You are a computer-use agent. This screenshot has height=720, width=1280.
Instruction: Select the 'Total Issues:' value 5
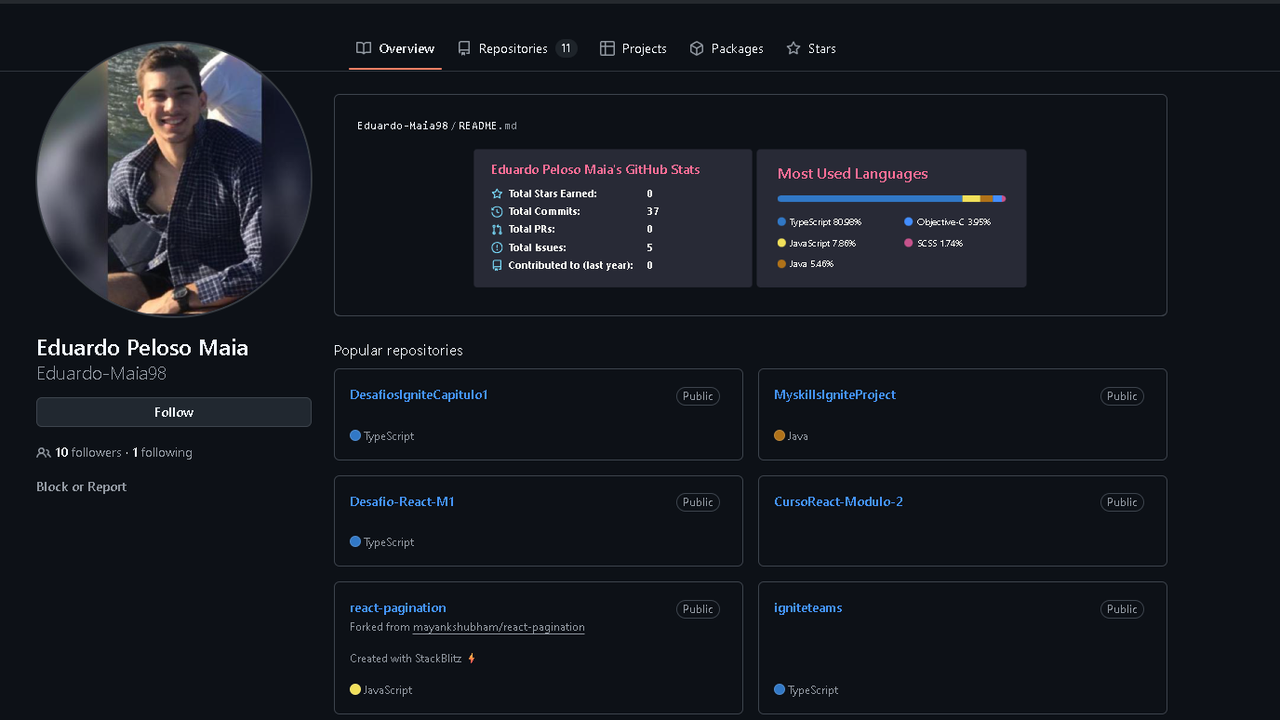(650, 248)
